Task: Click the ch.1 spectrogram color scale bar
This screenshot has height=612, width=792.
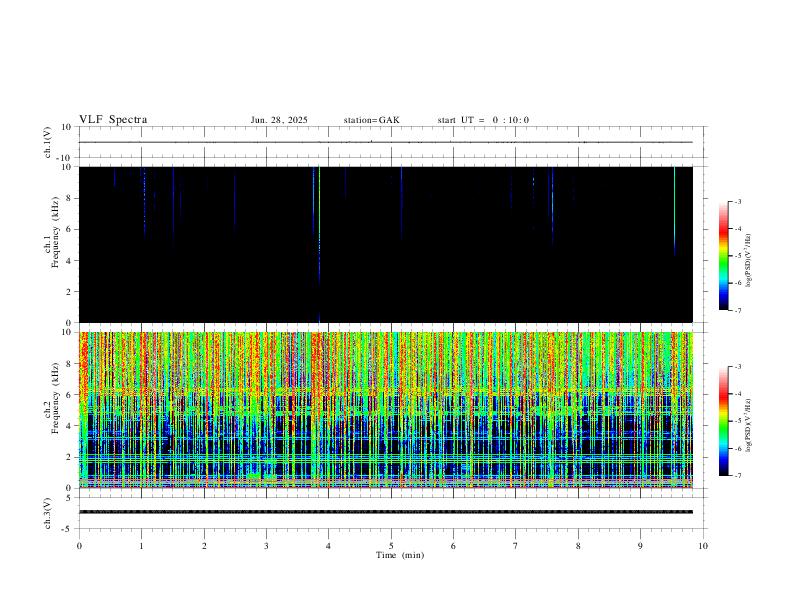Action: (x=724, y=256)
